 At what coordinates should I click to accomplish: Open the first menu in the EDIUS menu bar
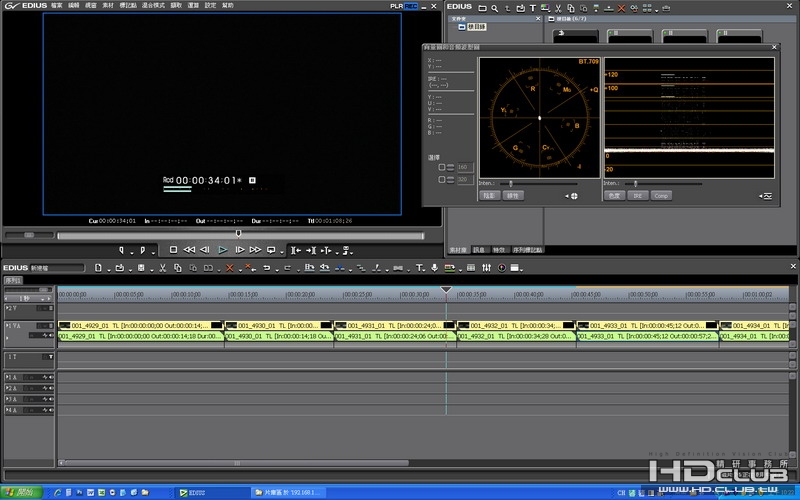point(57,6)
